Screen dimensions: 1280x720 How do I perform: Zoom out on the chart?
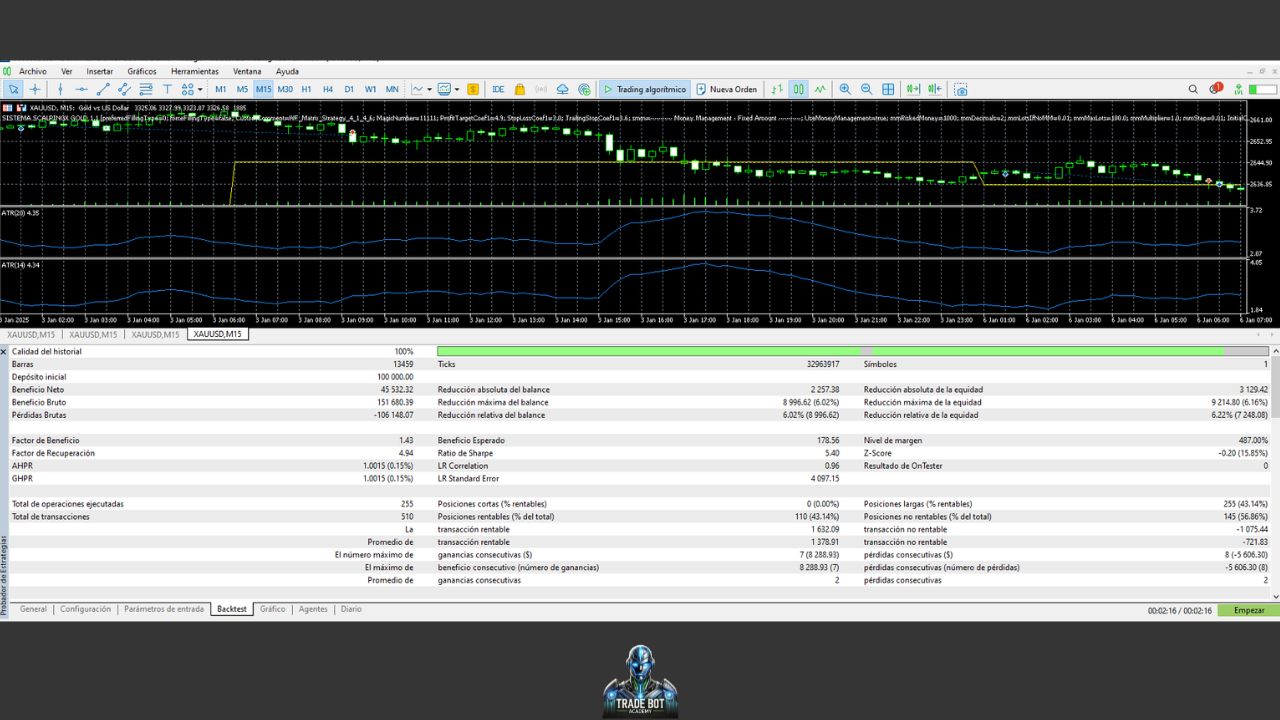pos(867,89)
